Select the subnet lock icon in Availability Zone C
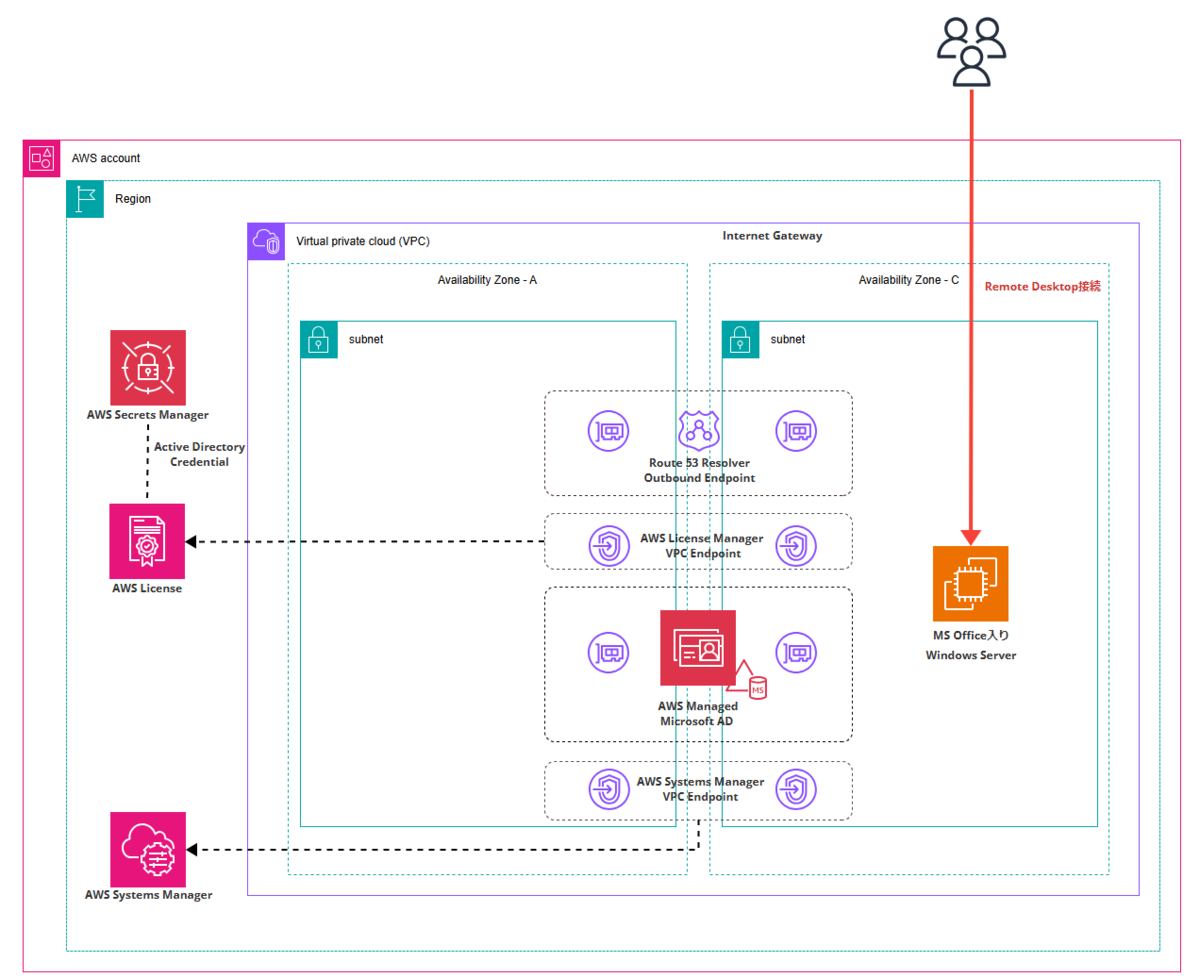The height and width of the screenshot is (978, 1200). (x=741, y=339)
